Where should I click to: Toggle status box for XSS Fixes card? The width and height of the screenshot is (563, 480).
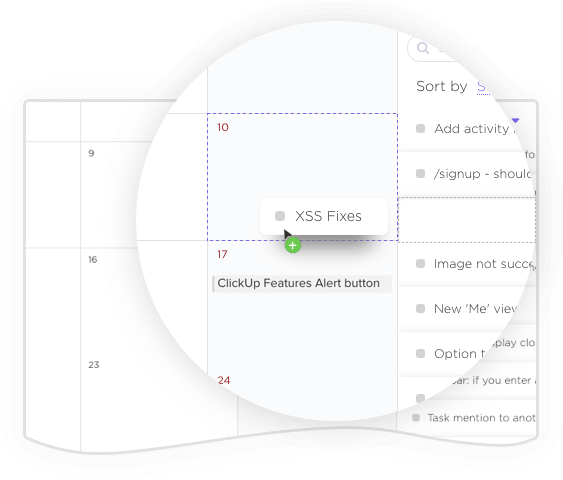pyautogui.click(x=280, y=216)
